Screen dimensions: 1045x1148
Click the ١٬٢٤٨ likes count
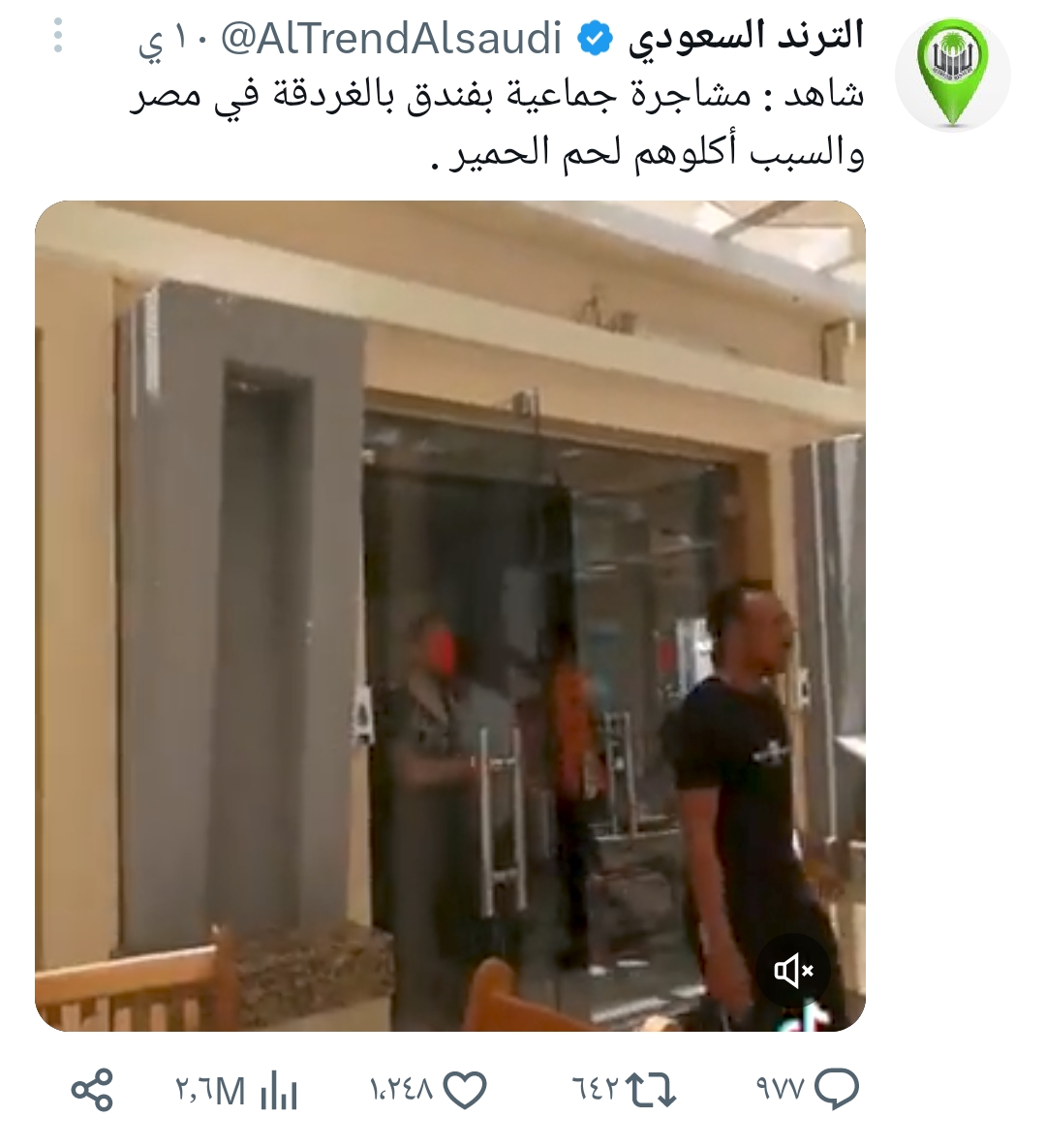coord(403,1090)
